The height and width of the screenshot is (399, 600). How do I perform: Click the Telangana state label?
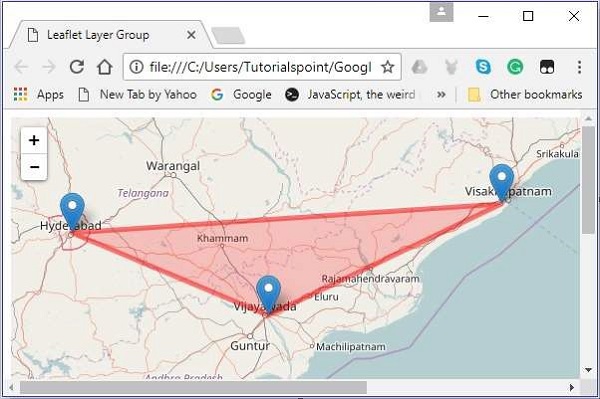coord(143,193)
